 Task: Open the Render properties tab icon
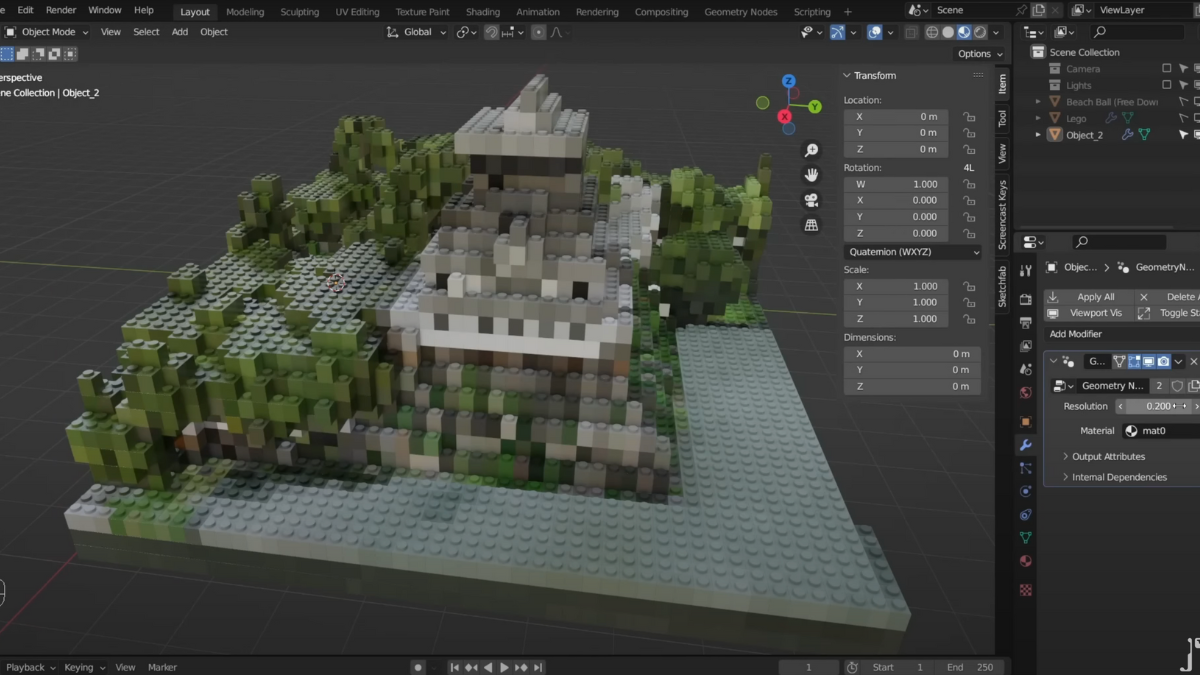click(1025, 299)
